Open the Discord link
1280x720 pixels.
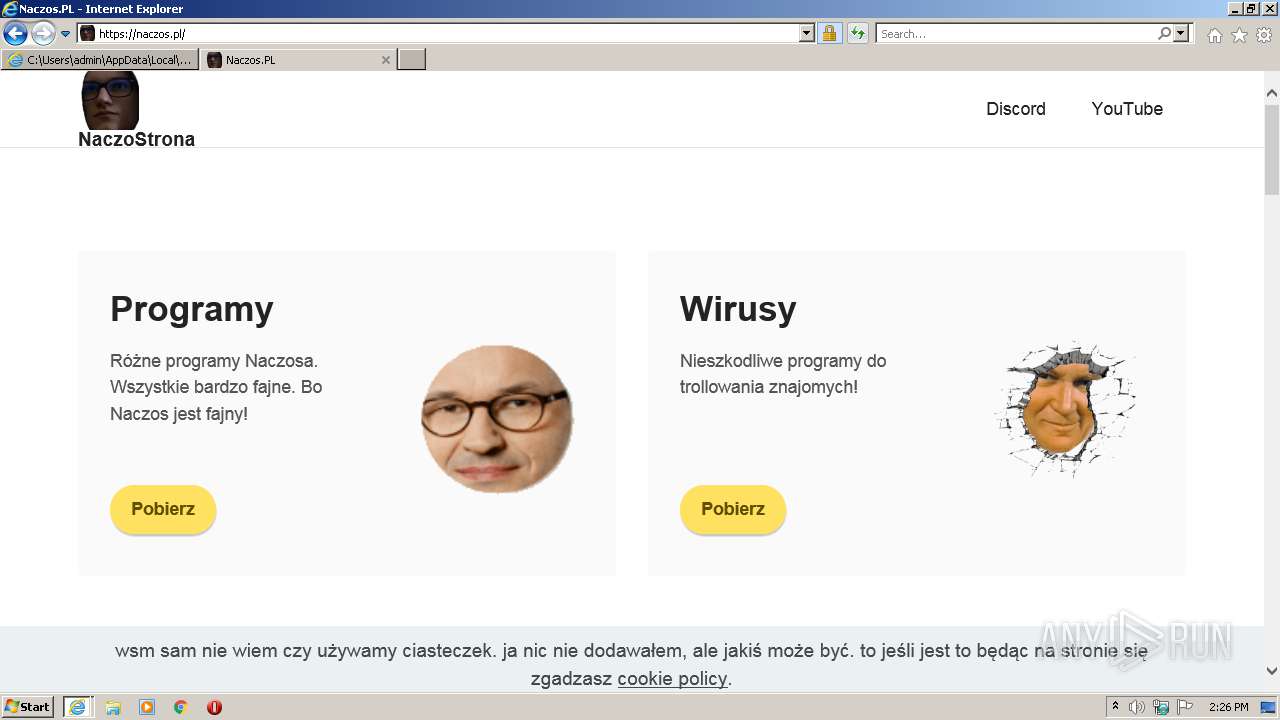[1016, 109]
